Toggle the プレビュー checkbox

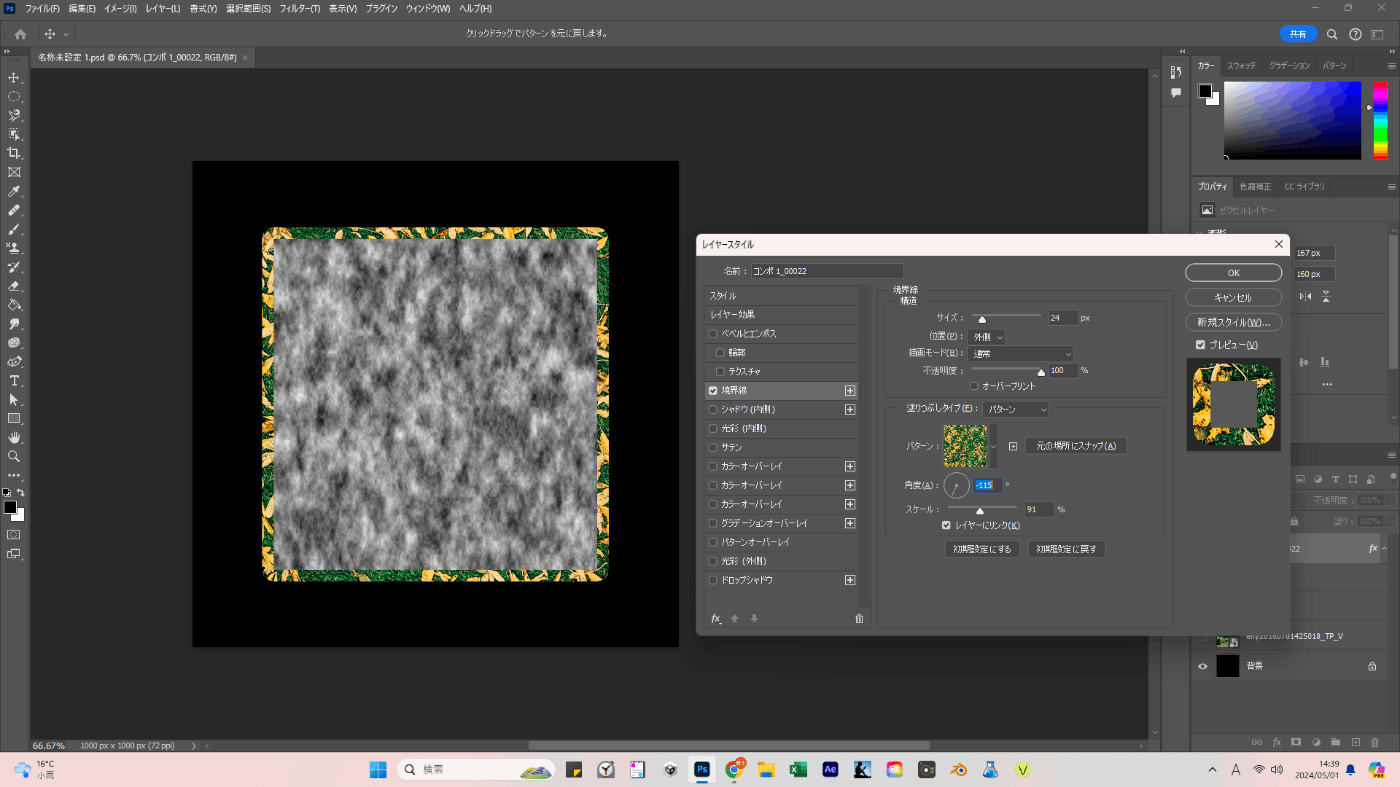point(1201,345)
